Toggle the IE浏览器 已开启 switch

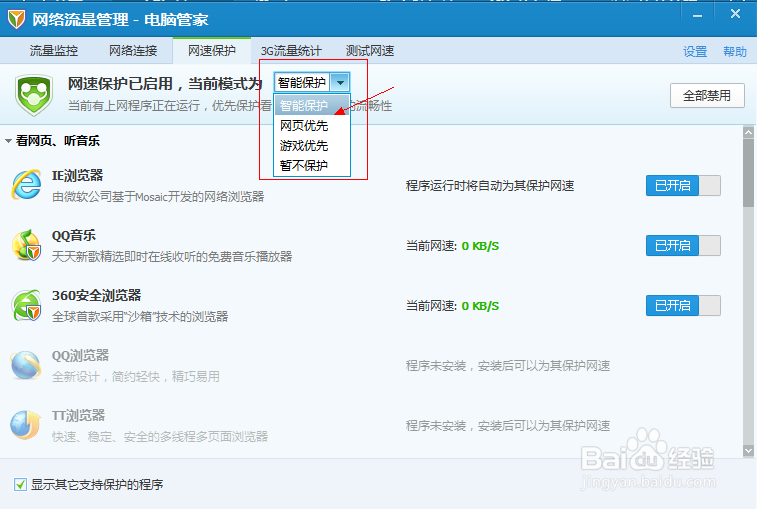coord(683,185)
